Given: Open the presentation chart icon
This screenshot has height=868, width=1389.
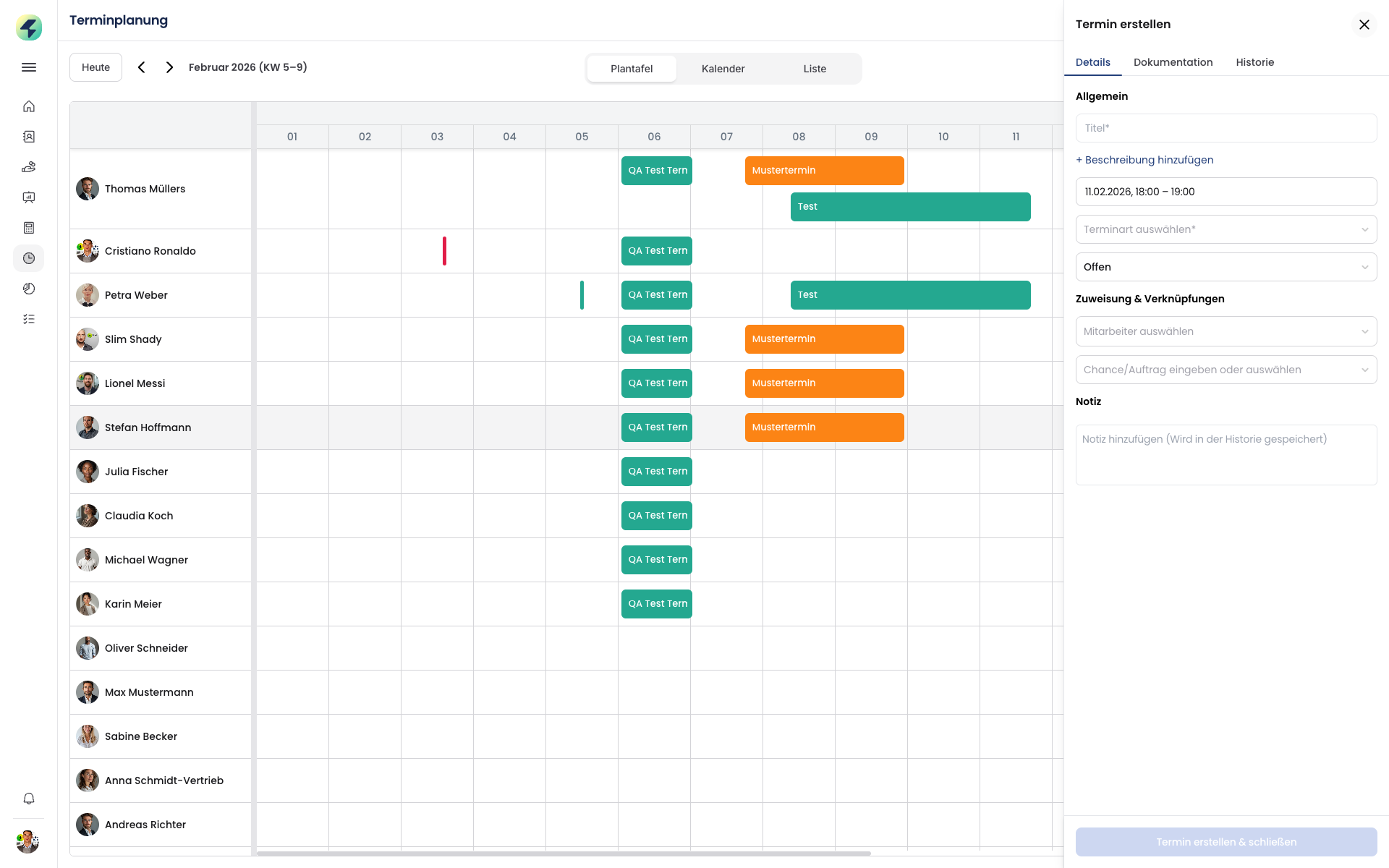Looking at the screenshot, I should 29,197.
